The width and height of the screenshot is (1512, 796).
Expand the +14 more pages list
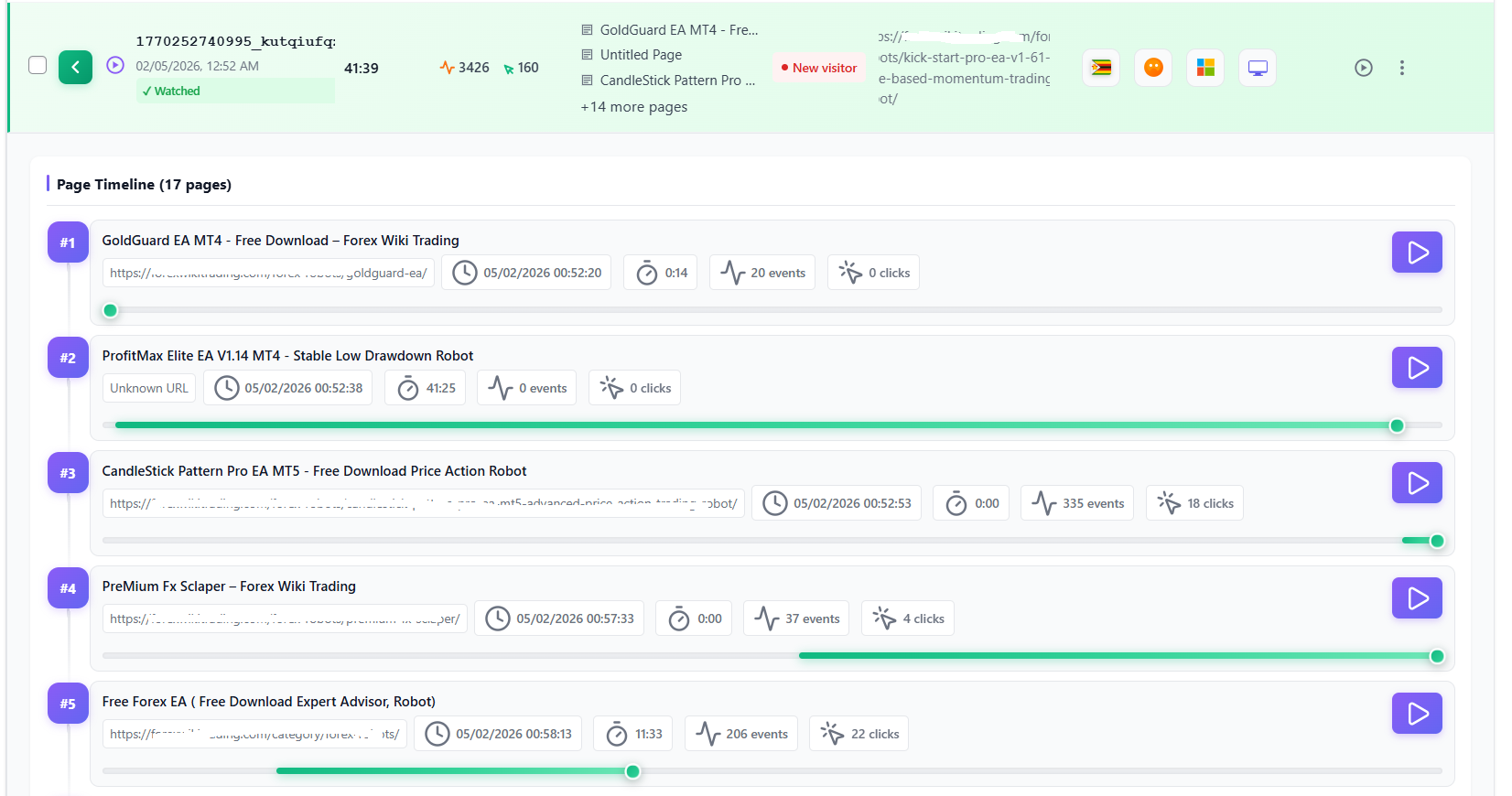click(x=633, y=107)
